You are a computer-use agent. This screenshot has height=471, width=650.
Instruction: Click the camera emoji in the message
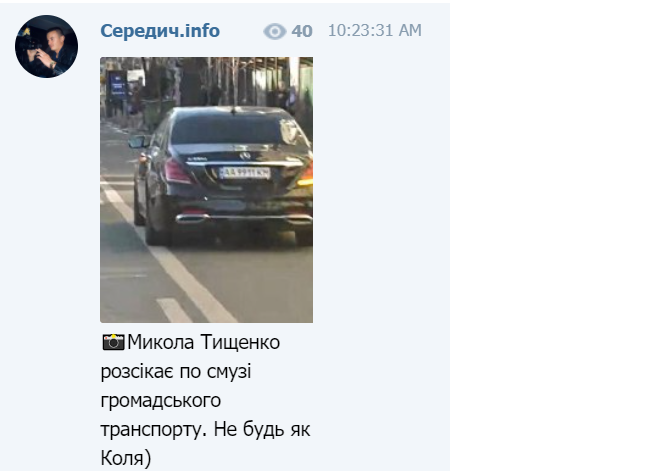[x=113, y=342]
